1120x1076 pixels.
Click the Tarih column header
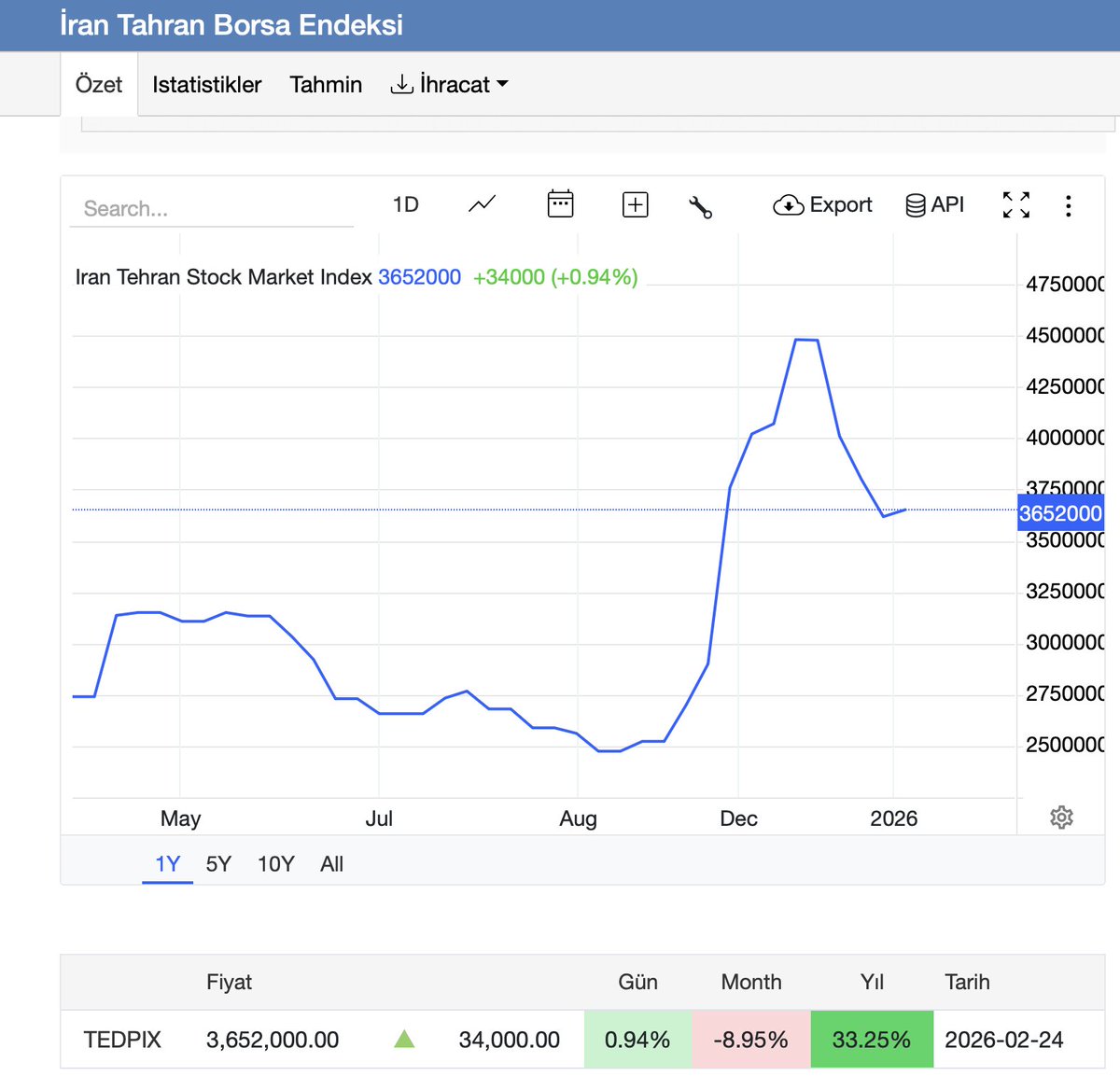[967, 982]
